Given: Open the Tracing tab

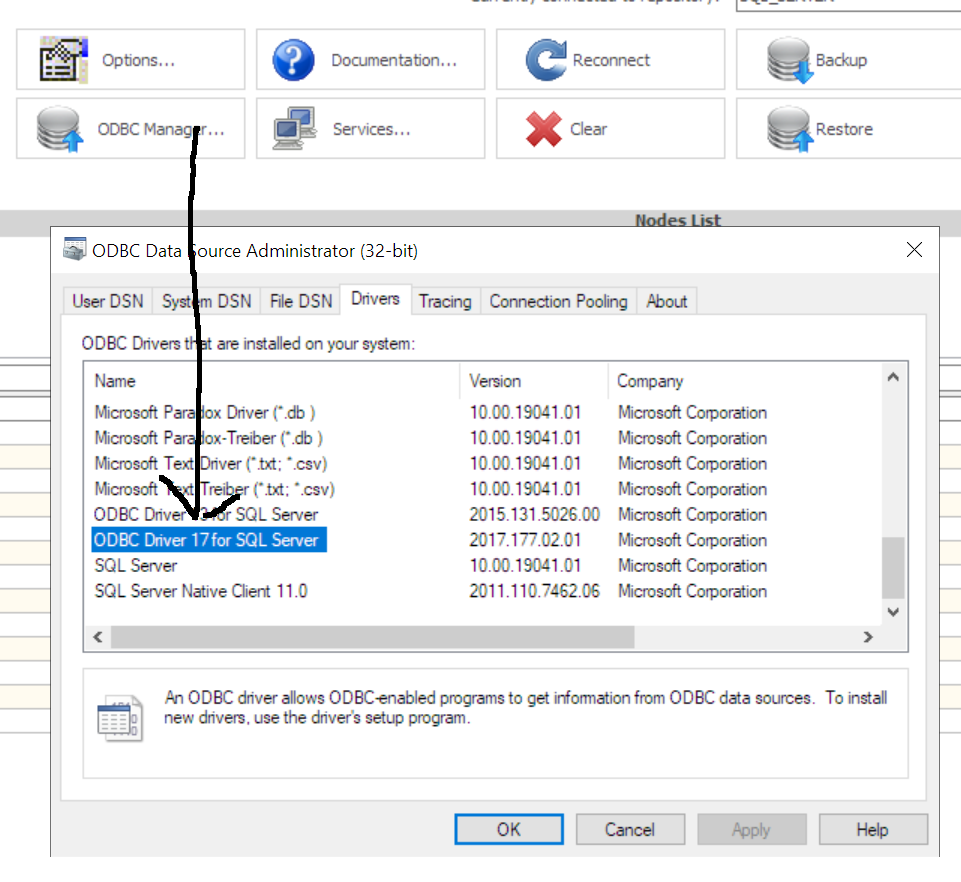Looking at the screenshot, I should coord(446,301).
